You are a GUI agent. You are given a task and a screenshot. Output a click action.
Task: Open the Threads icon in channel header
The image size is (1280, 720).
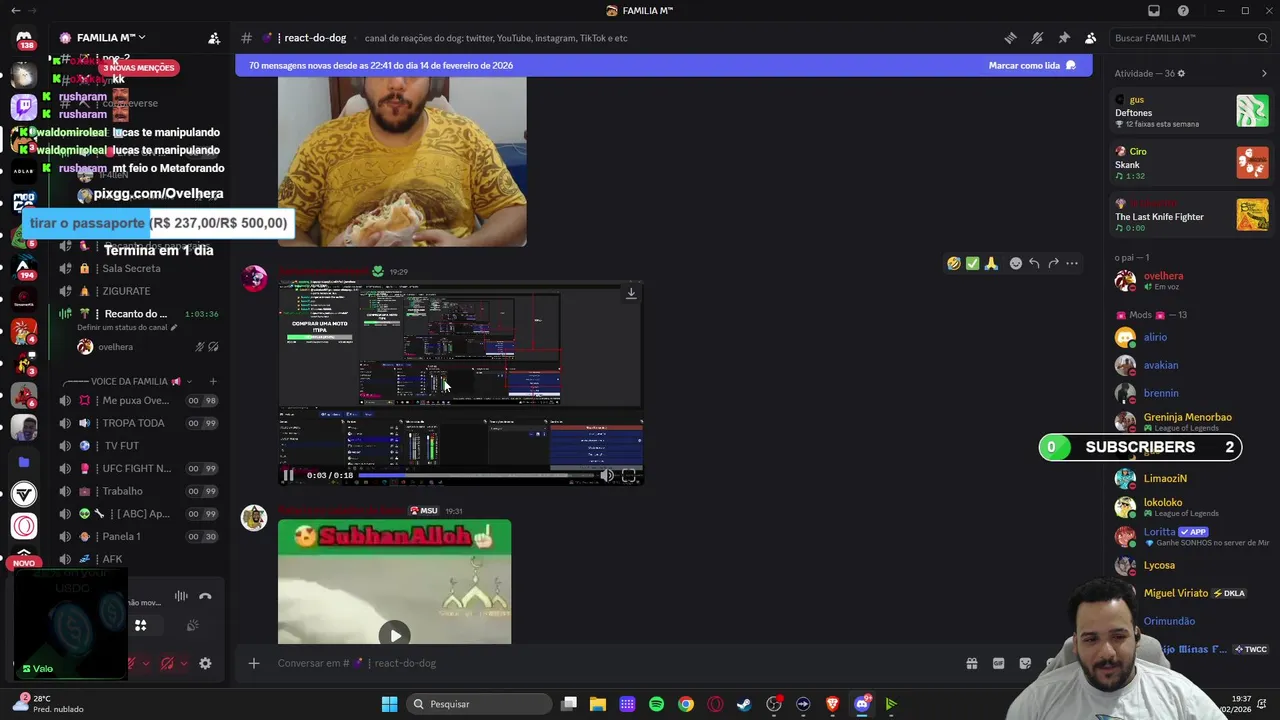[1010, 38]
